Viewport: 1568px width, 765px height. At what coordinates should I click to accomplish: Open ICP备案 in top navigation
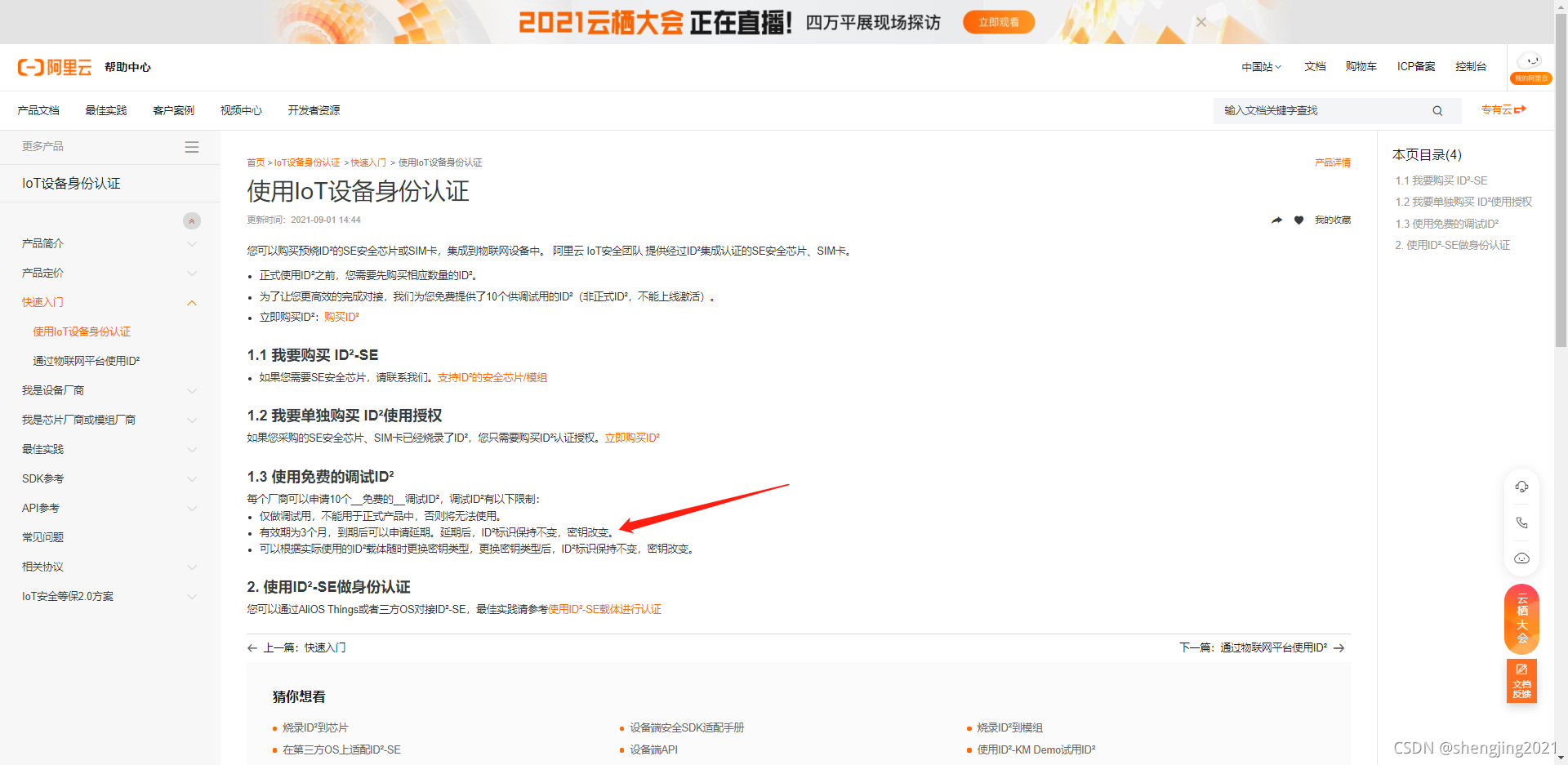1416,67
